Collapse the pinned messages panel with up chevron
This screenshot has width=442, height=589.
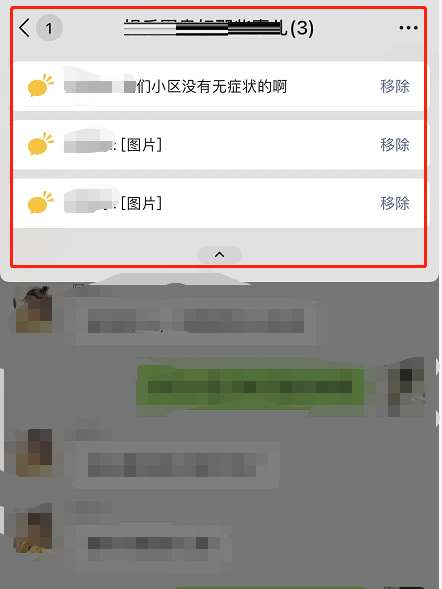[220, 255]
